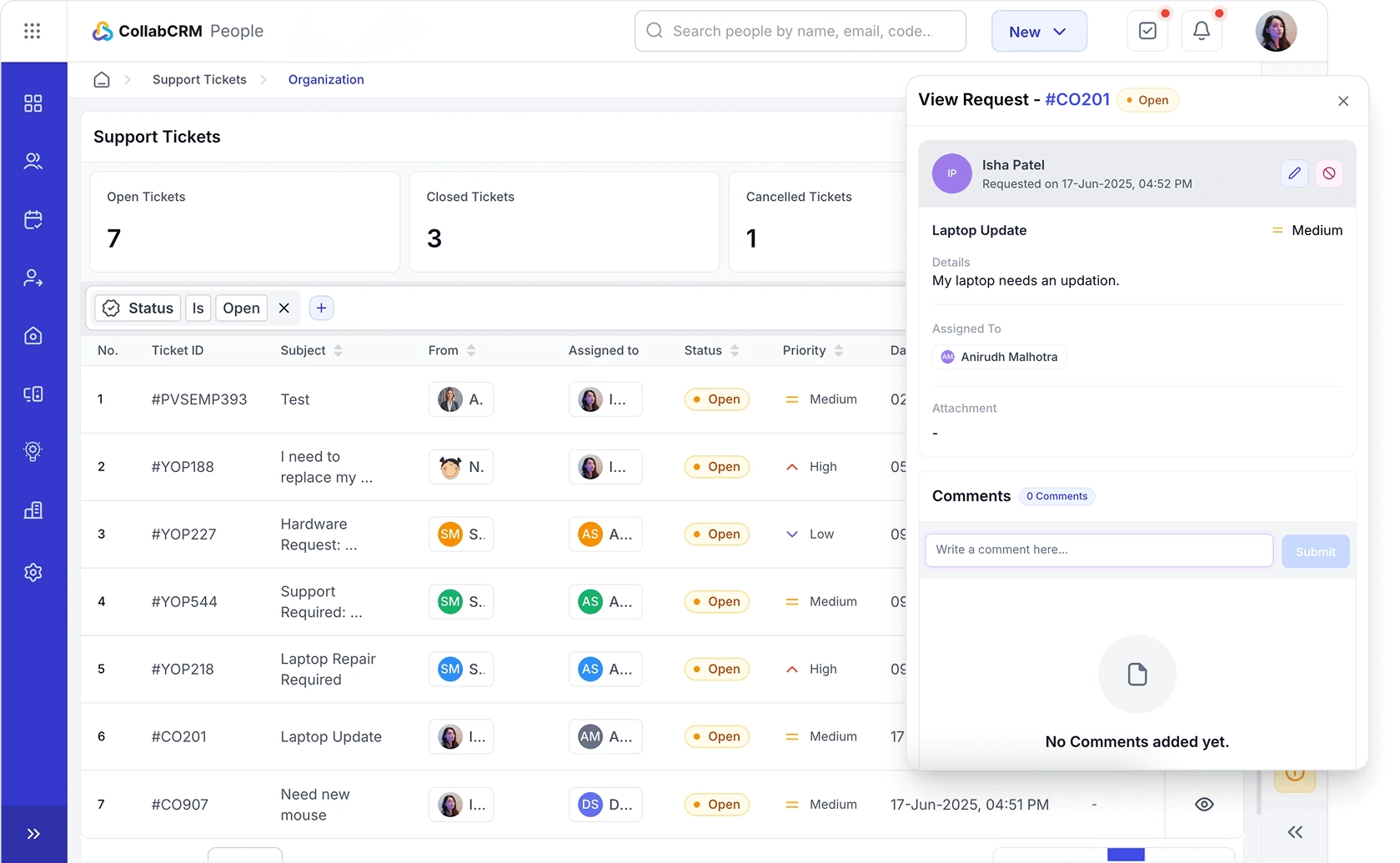Collapse the View Request panel chevron
The image size is (1400, 863).
pyautogui.click(x=1295, y=831)
